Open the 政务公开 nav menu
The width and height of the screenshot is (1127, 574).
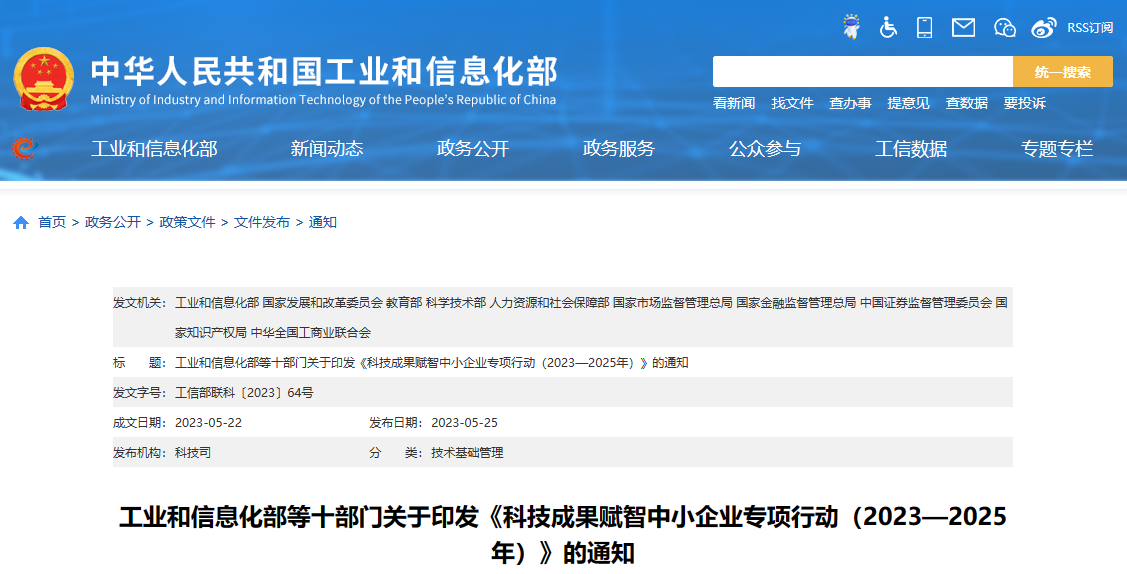coord(473,149)
